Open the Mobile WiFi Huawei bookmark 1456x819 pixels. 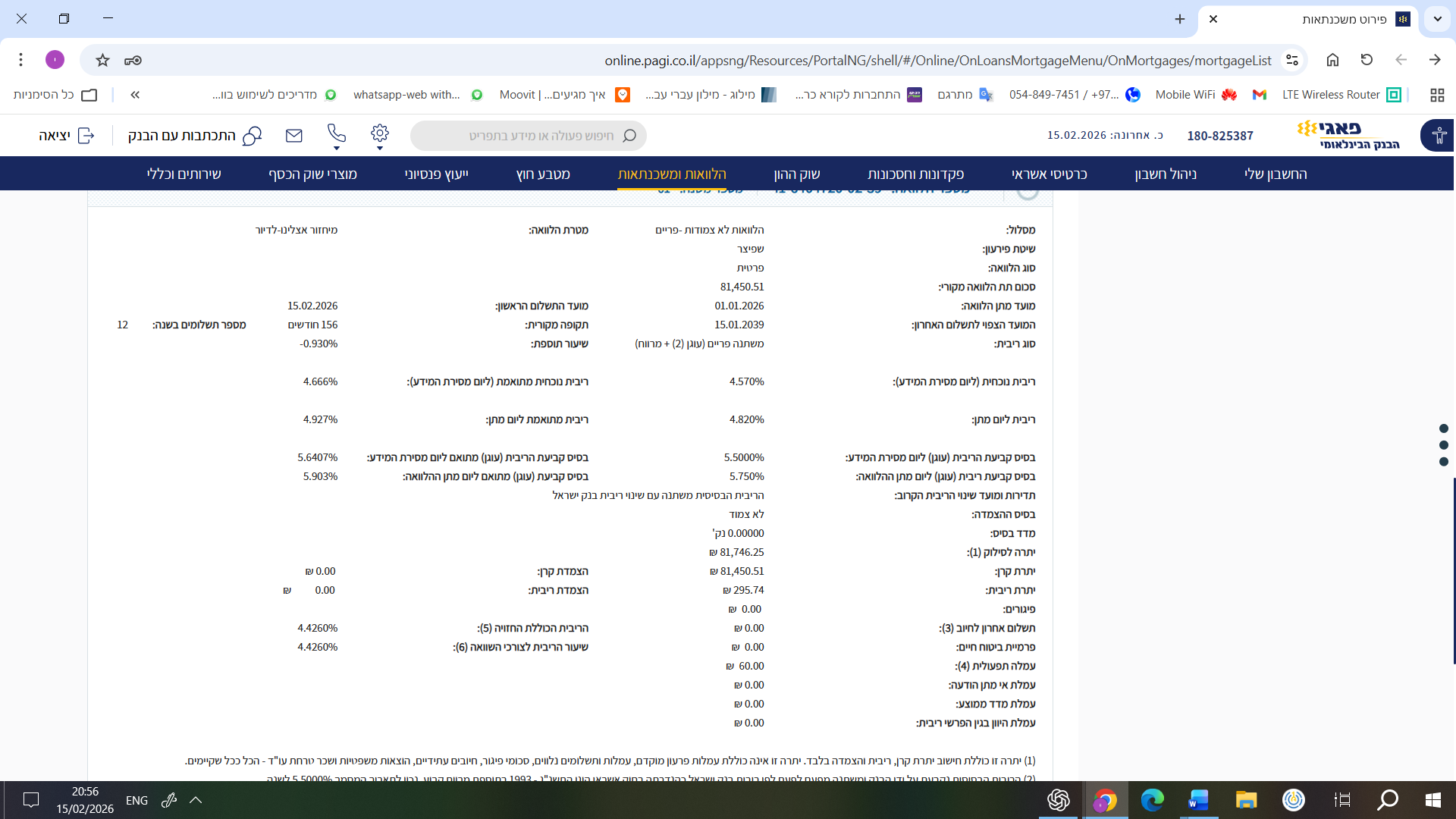1195,95
